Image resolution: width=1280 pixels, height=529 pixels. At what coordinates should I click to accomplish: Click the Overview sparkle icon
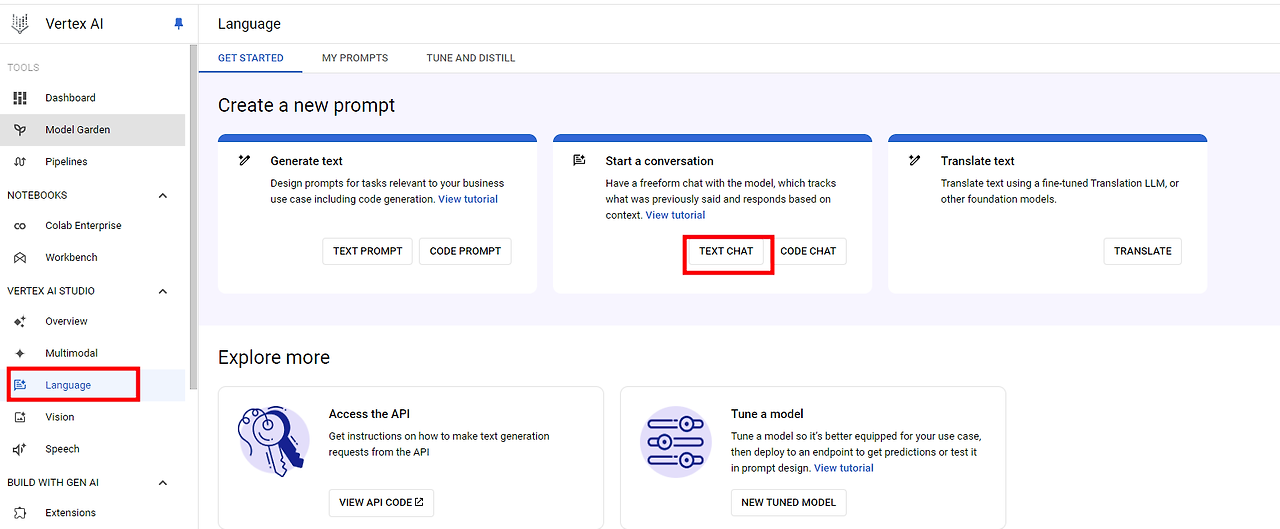[x=20, y=322]
